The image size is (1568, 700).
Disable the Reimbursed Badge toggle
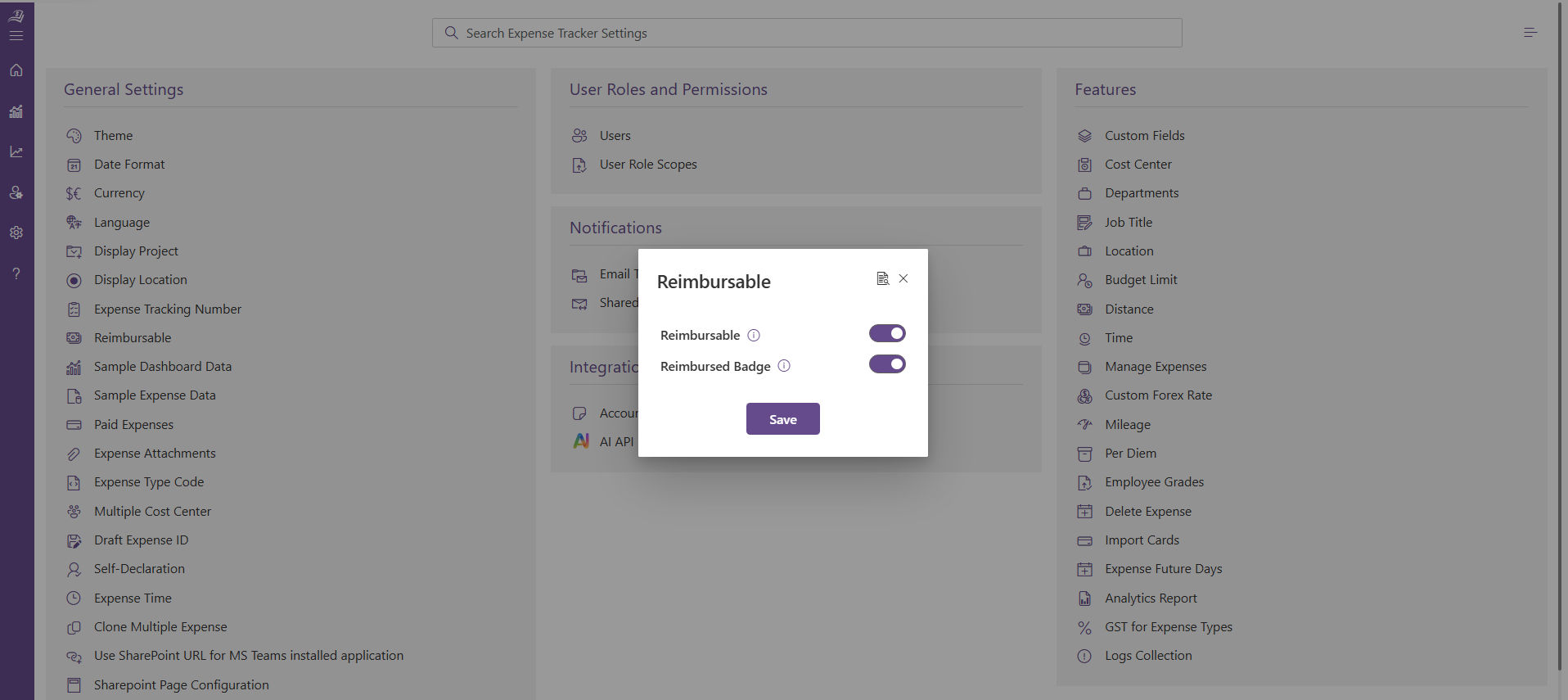tap(887, 364)
